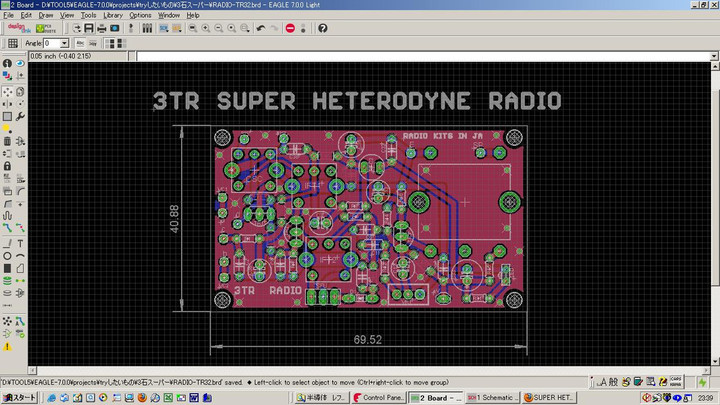
Task: Select the Text tool in left toolbar
Action: coord(19,243)
